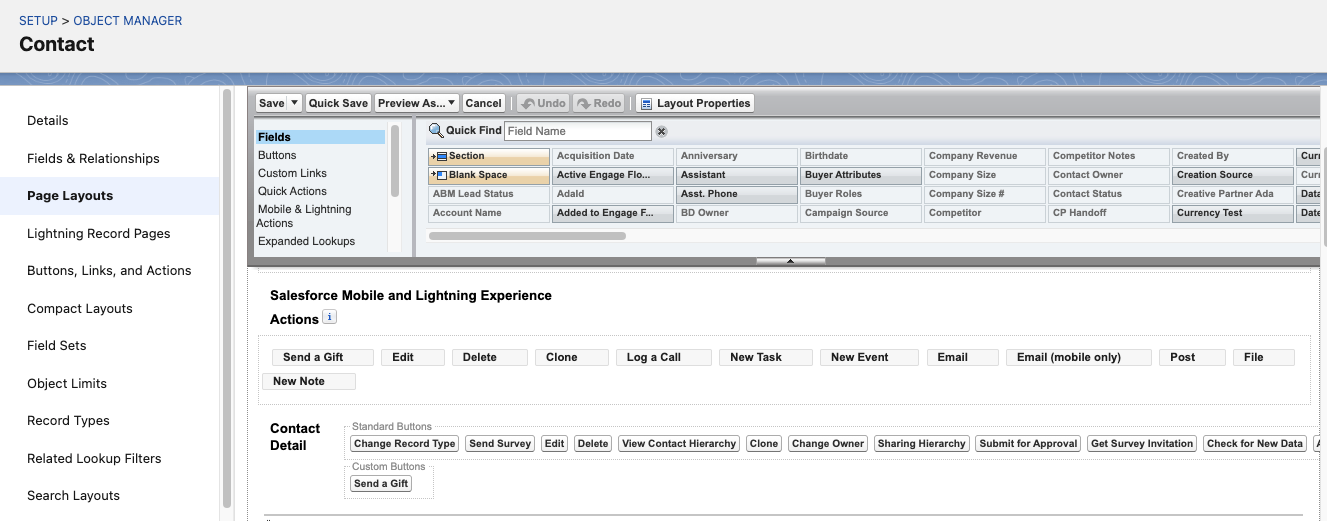Click the palette's horizontal scrollbar
The width and height of the screenshot is (1327, 521).
coord(527,236)
